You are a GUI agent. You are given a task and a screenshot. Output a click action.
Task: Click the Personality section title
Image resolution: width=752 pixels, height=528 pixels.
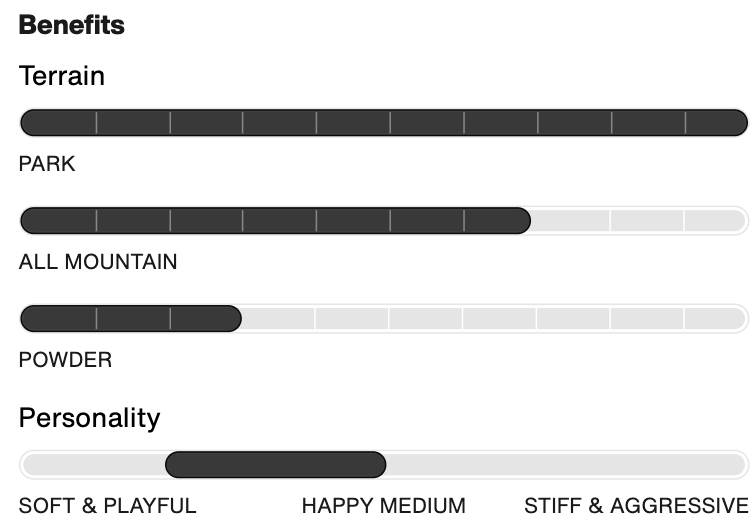click(x=89, y=418)
